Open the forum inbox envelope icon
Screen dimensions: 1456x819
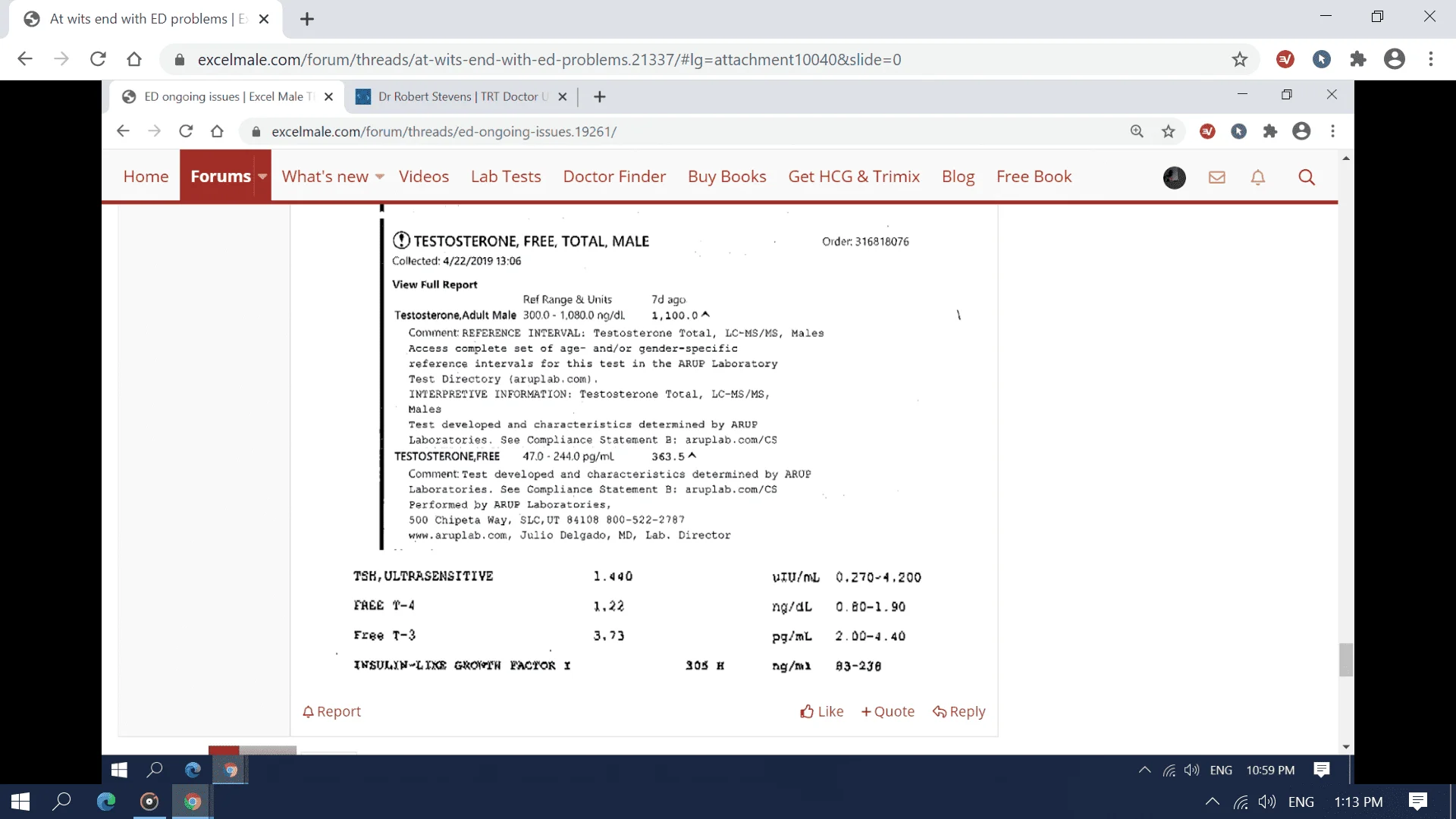(1216, 177)
